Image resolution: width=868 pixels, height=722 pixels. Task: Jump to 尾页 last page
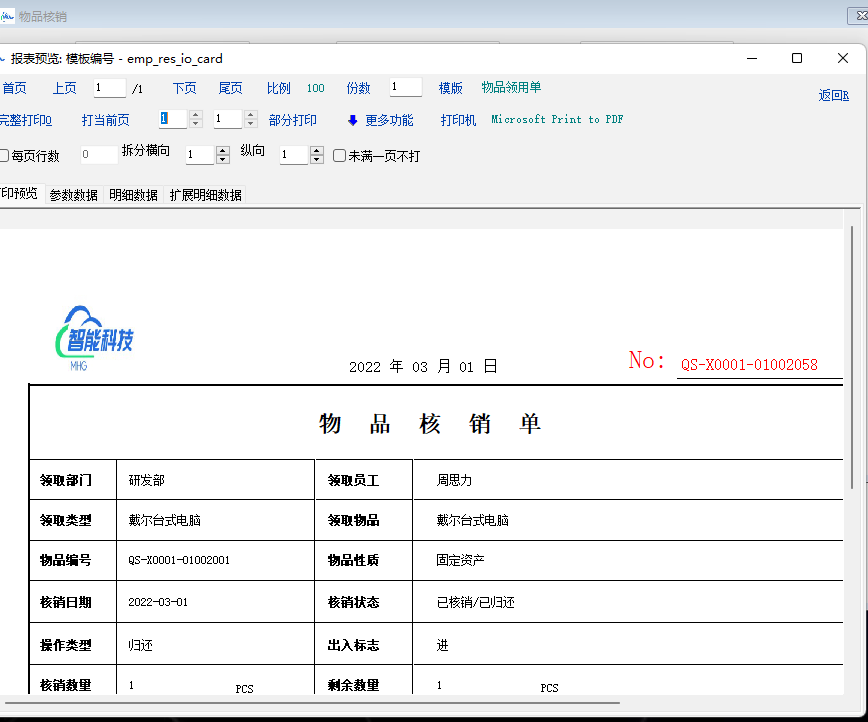click(231, 88)
